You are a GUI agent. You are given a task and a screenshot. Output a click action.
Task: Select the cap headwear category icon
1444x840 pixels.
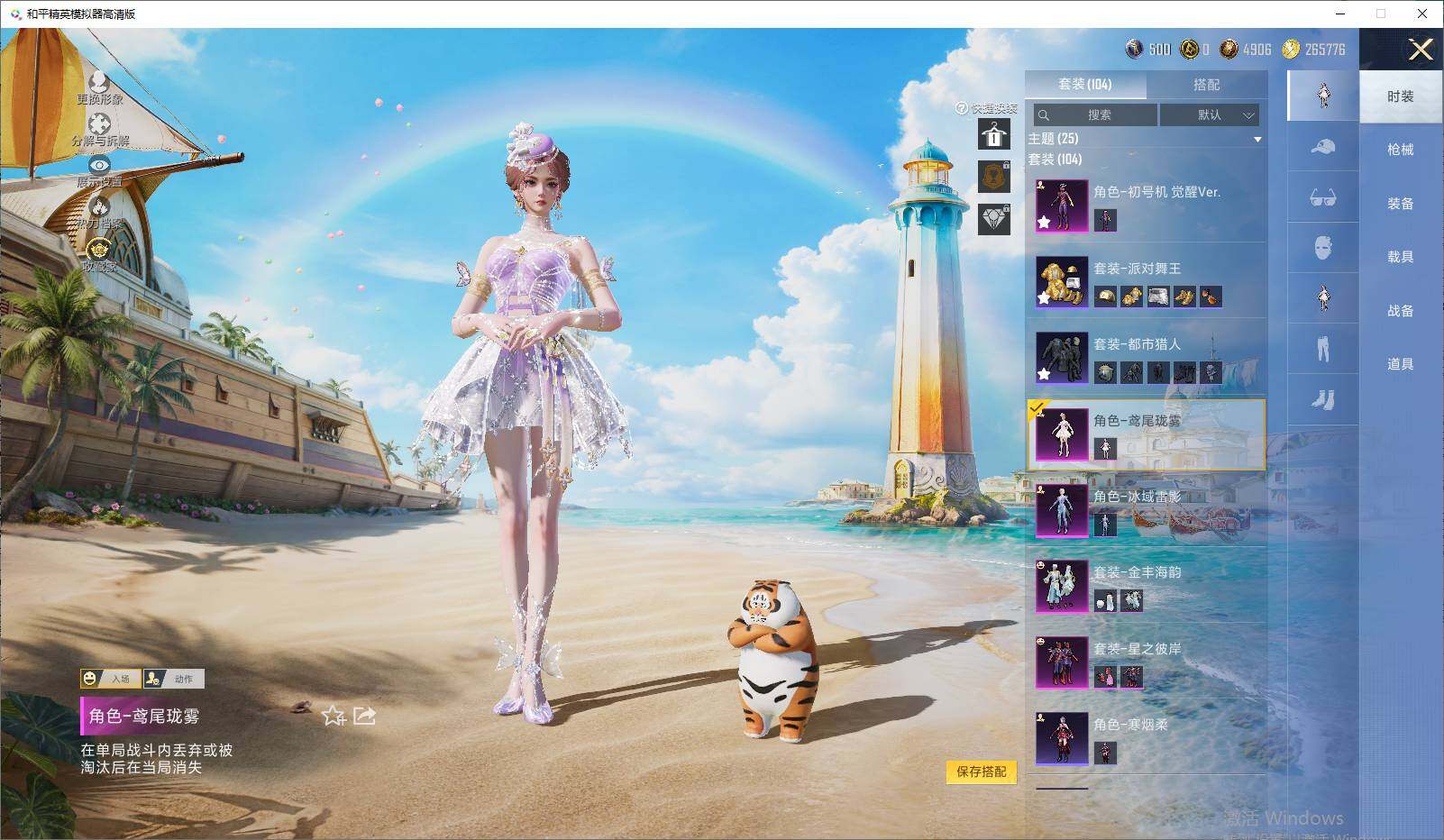[1323, 146]
